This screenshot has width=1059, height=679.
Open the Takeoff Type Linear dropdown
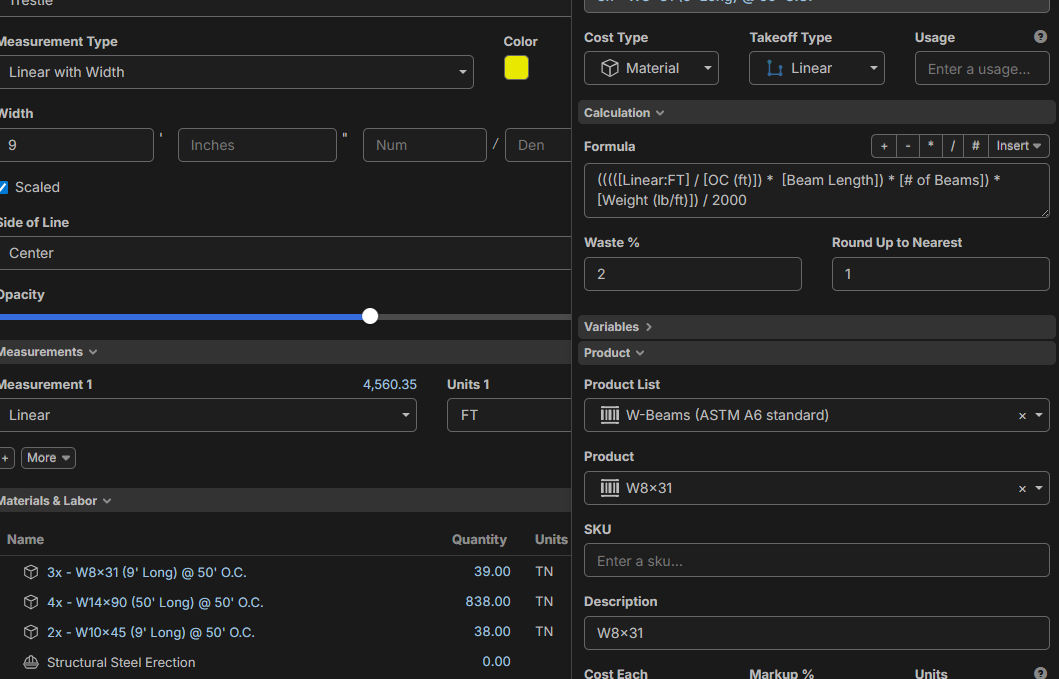[x=816, y=68]
